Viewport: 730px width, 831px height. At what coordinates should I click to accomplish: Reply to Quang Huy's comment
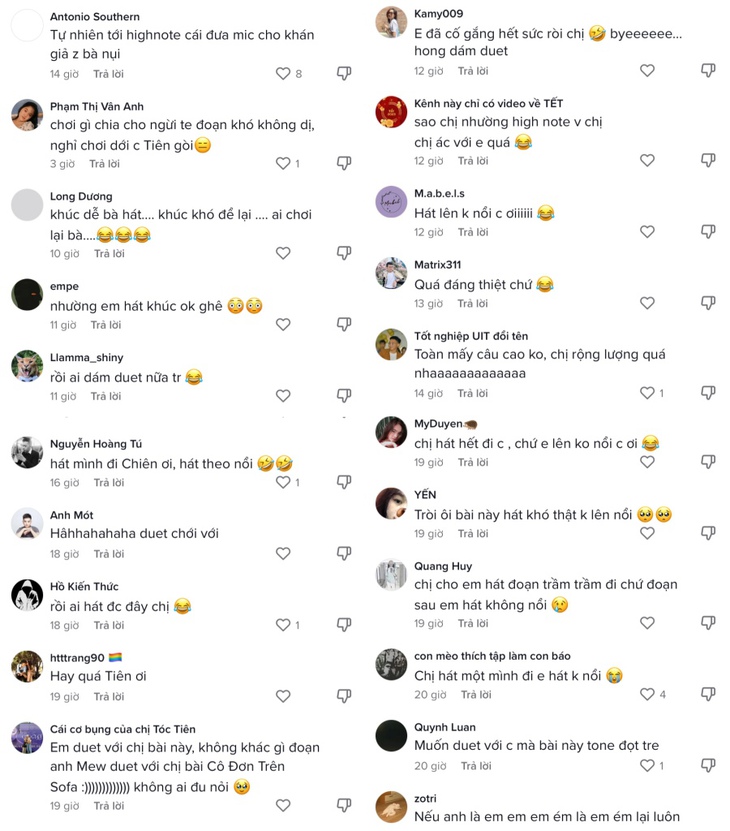pyautogui.click(x=473, y=623)
